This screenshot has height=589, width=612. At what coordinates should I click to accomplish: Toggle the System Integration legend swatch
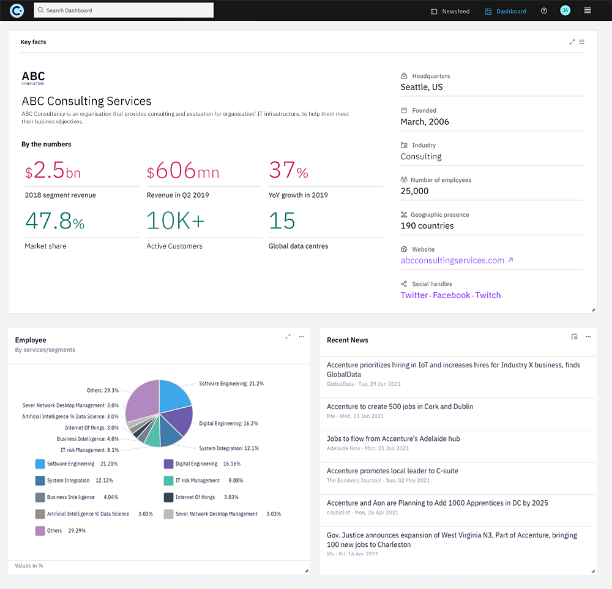[x=40, y=480]
